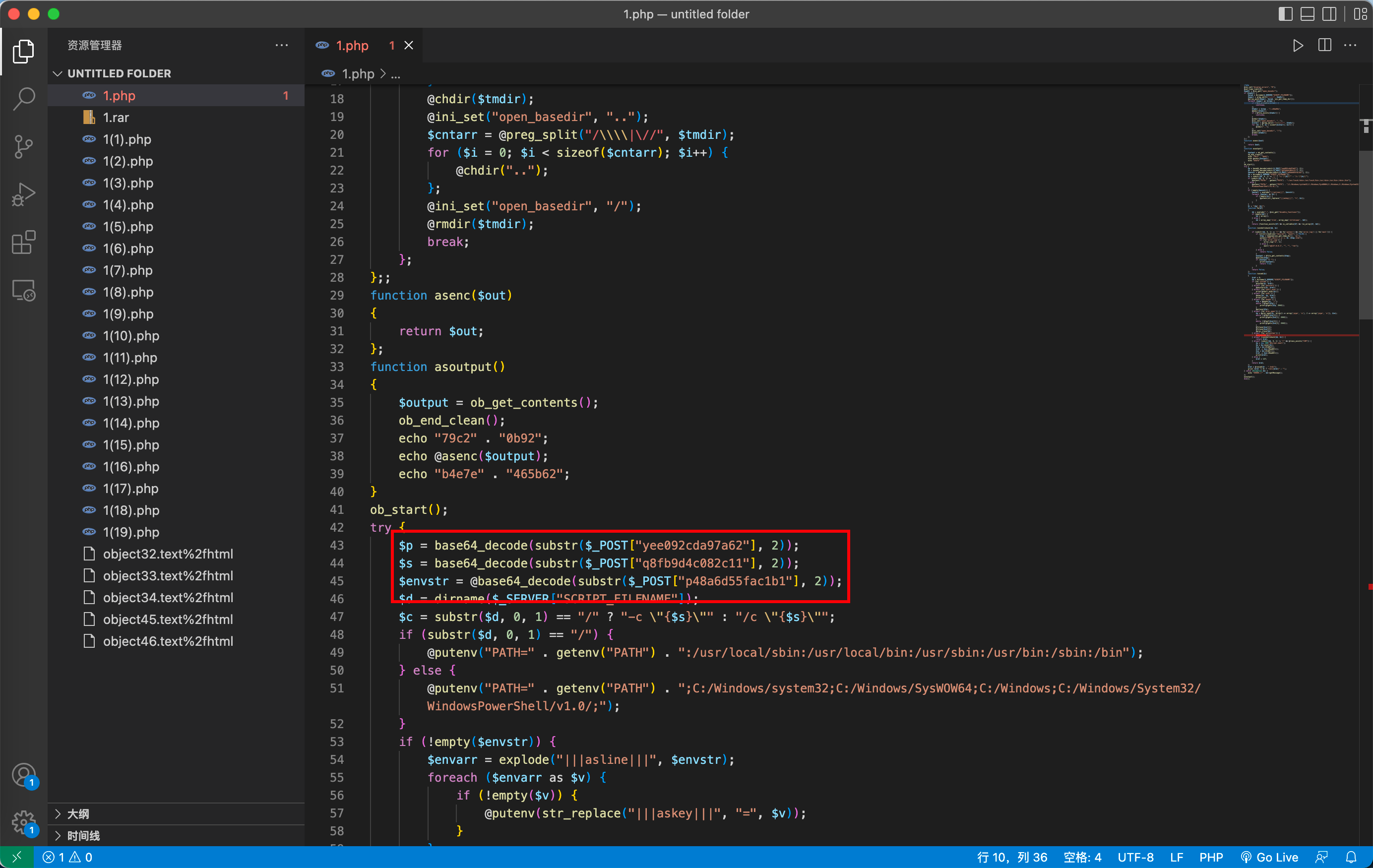The image size is (1373, 868).
Task: Toggle the secondary sidebar layout icon
Action: pyautogui.click(x=1330, y=14)
